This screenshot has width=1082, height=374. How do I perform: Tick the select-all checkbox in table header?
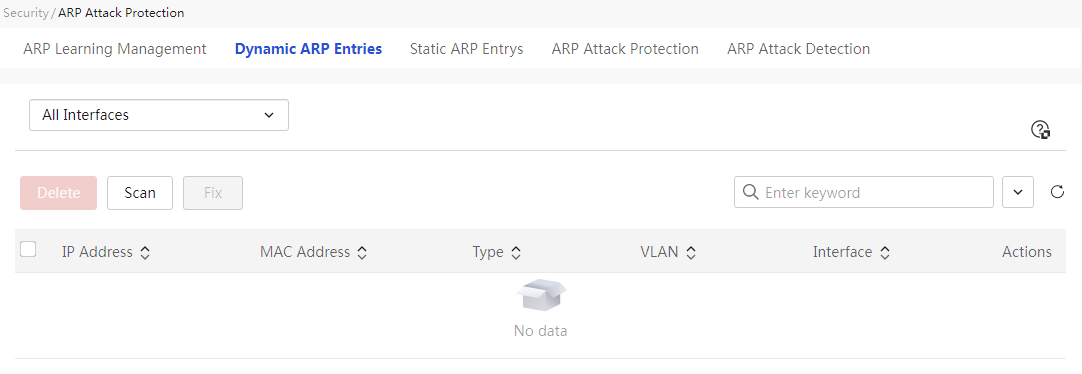[x=28, y=249]
